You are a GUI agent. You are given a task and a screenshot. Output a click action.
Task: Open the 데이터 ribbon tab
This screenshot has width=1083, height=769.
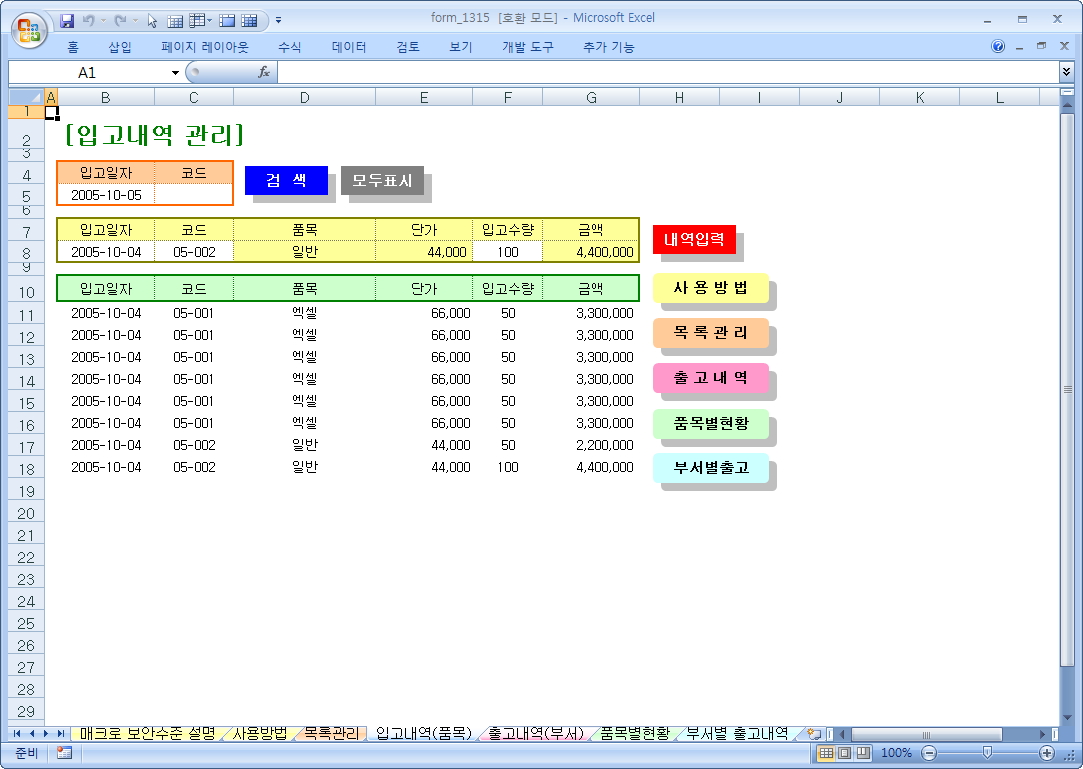click(x=349, y=47)
